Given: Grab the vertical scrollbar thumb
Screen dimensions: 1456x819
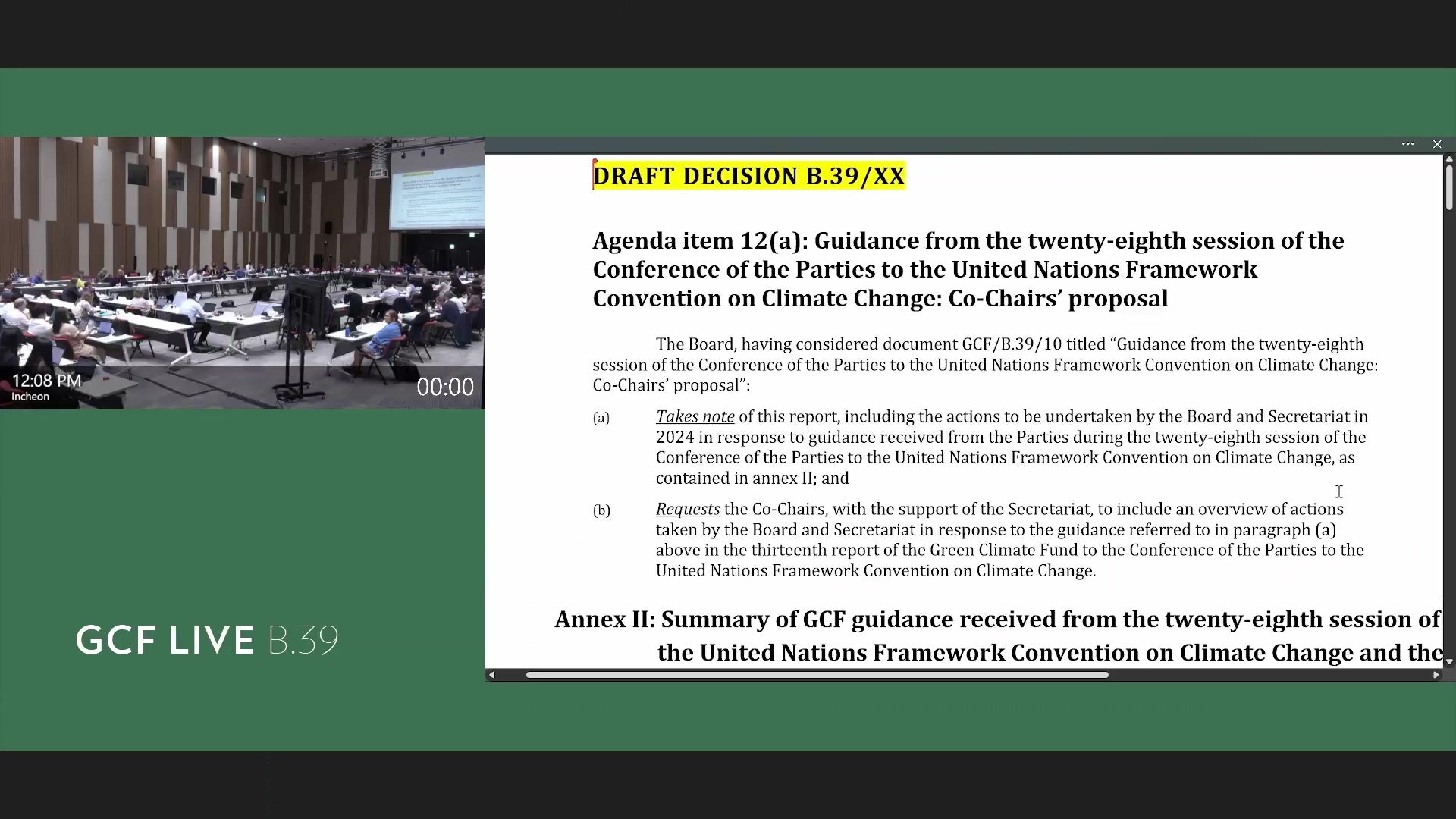Looking at the screenshot, I should pos(1449,187).
